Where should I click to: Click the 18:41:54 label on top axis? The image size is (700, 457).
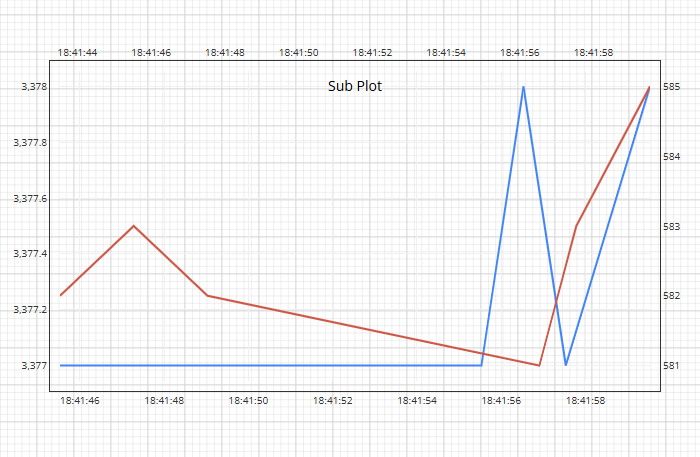point(446,52)
